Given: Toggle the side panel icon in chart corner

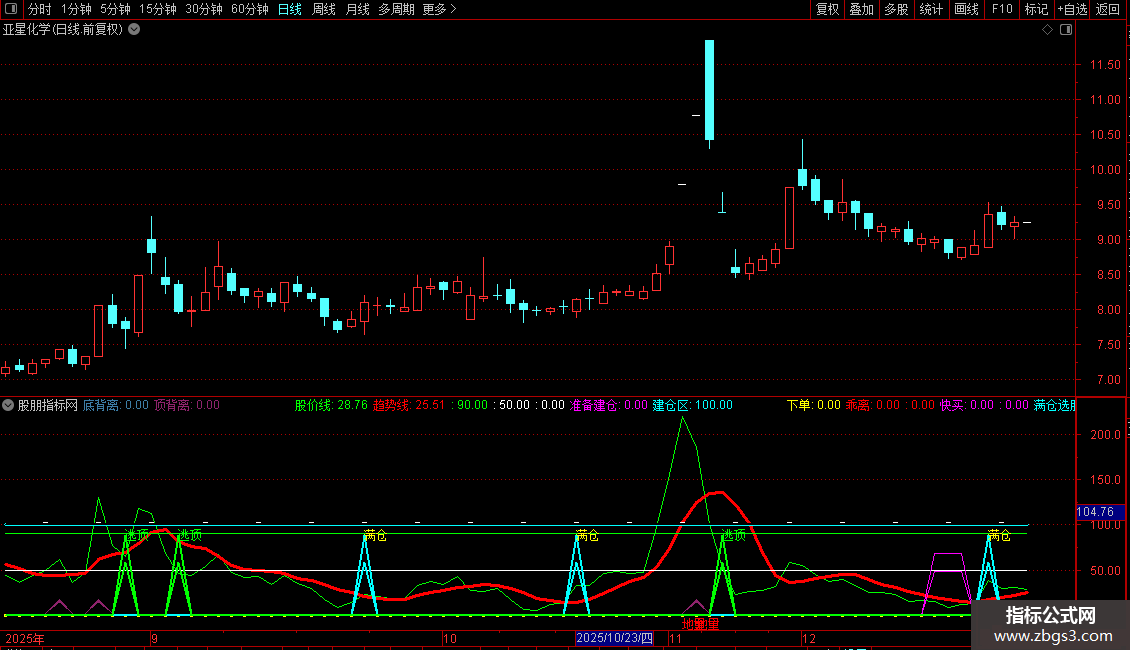Looking at the screenshot, I should (1066, 30).
